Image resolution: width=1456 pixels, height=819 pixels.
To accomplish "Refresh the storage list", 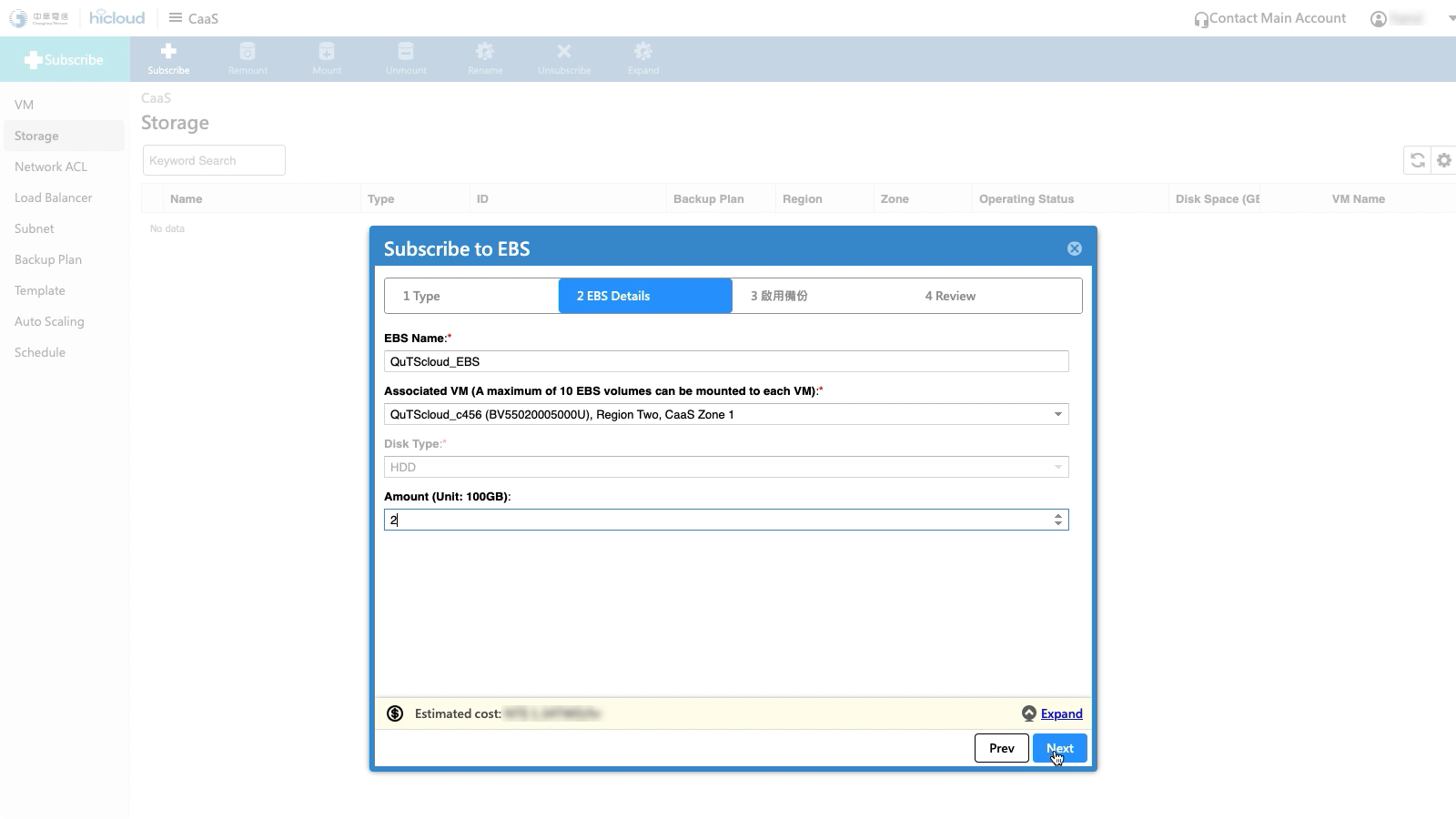I will tap(1417, 160).
